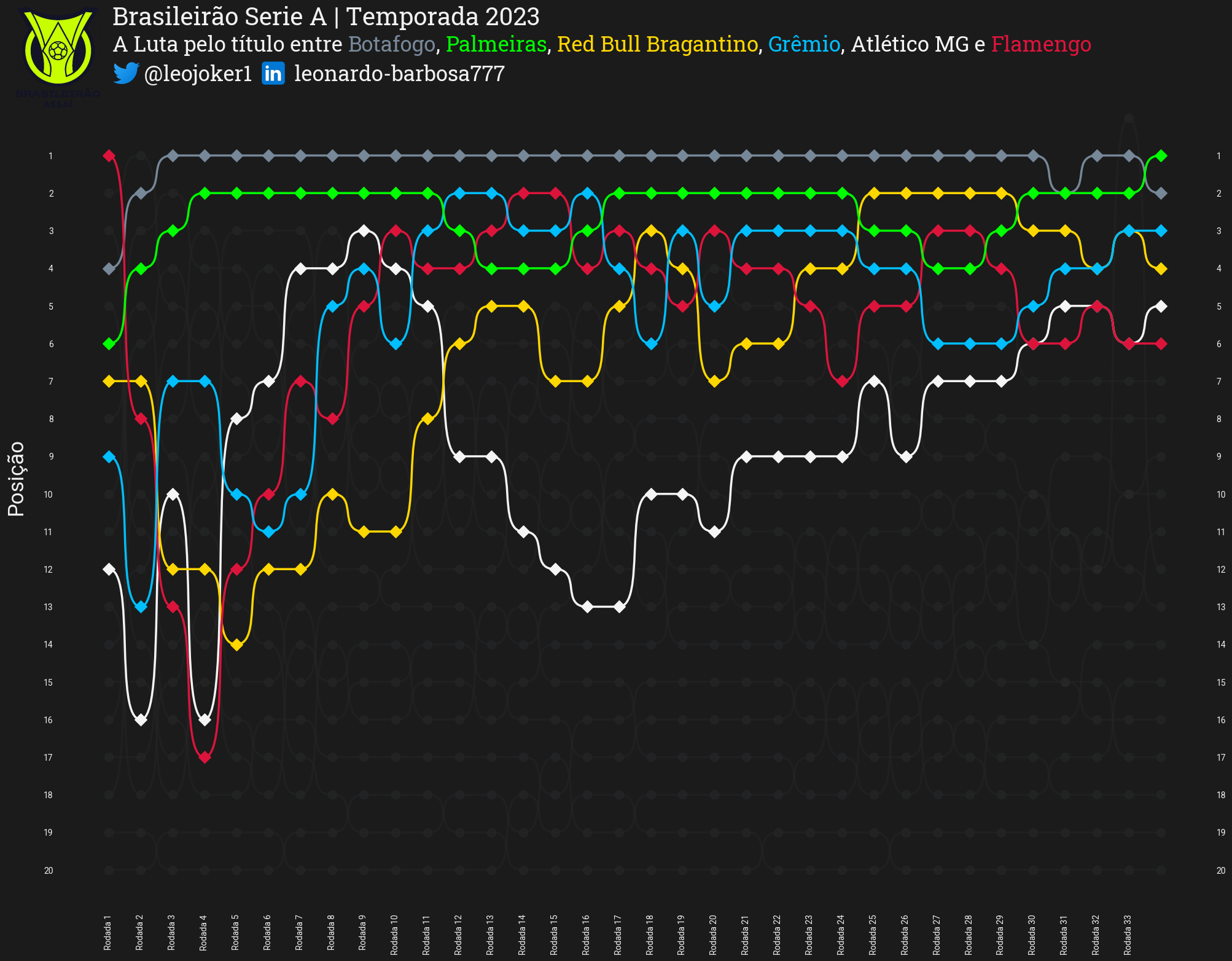The height and width of the screenshot is (961, 1232).
Task: Open the leonardo-barbosa777 LinkedIn handle
Action: [x=399, y=74]
